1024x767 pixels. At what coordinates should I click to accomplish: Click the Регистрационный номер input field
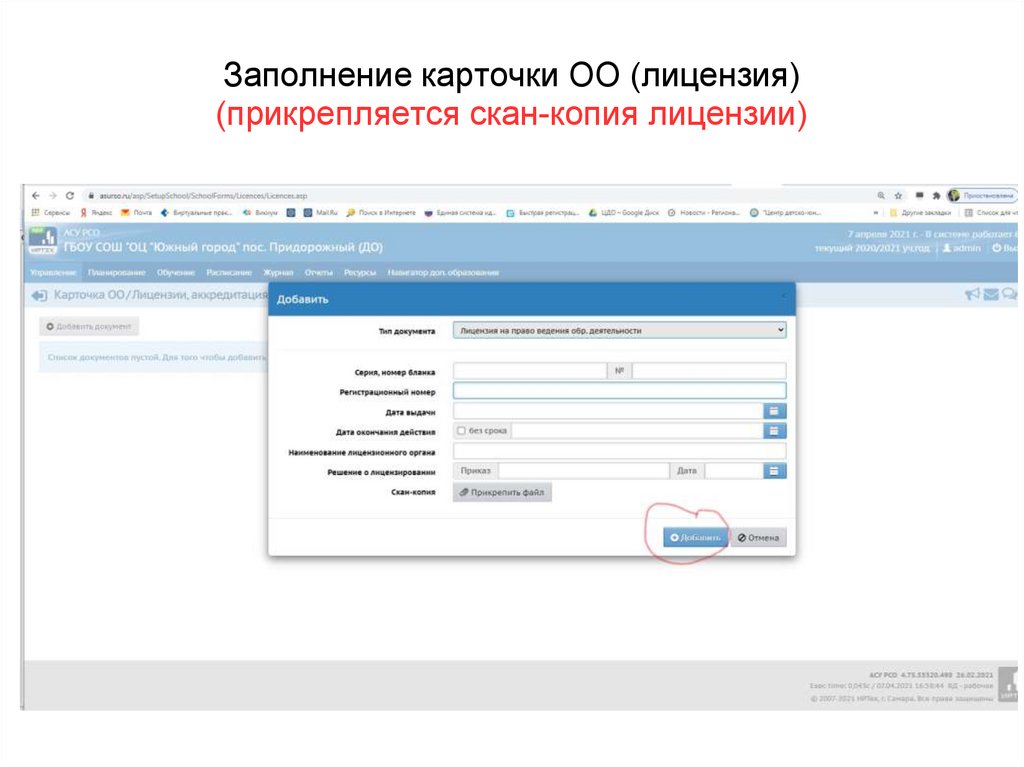620,392
